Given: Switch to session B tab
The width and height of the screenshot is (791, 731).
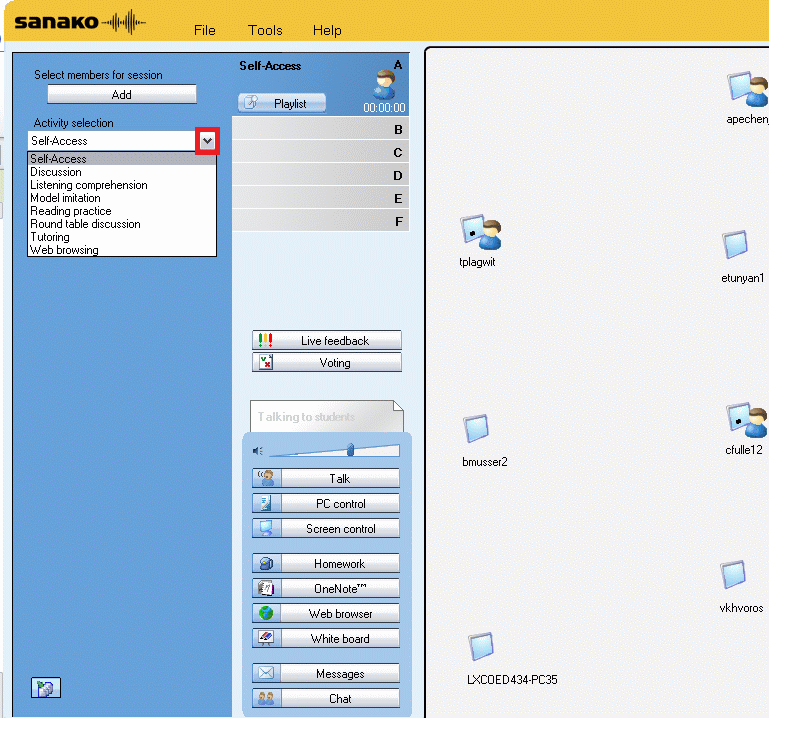Looking at the screenshot, I should 320,129.
